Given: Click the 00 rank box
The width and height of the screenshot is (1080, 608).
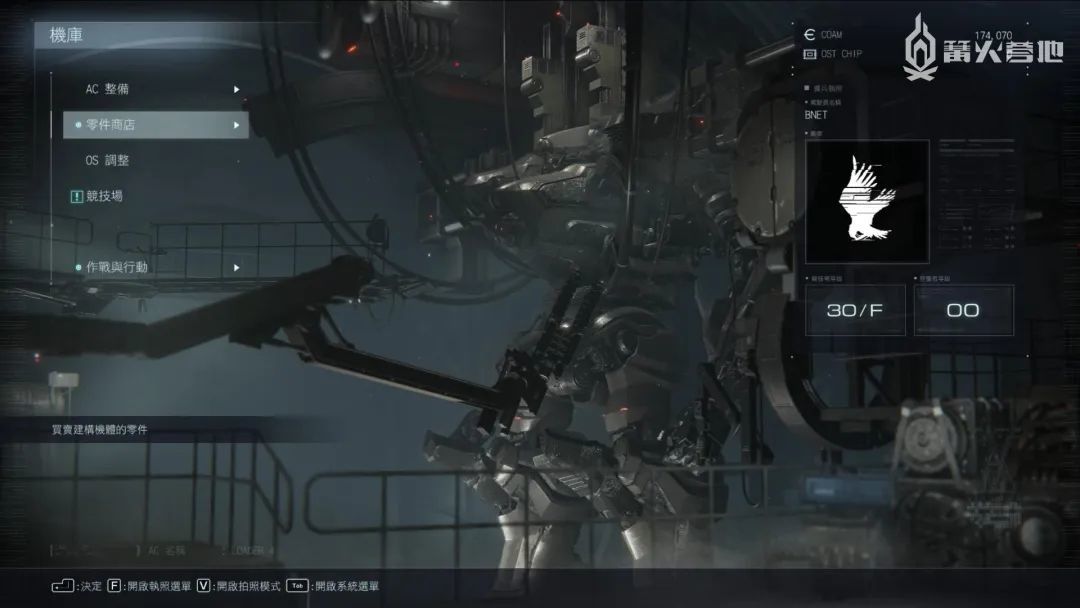Looking at the screenshot, I should tap(963, 311).
